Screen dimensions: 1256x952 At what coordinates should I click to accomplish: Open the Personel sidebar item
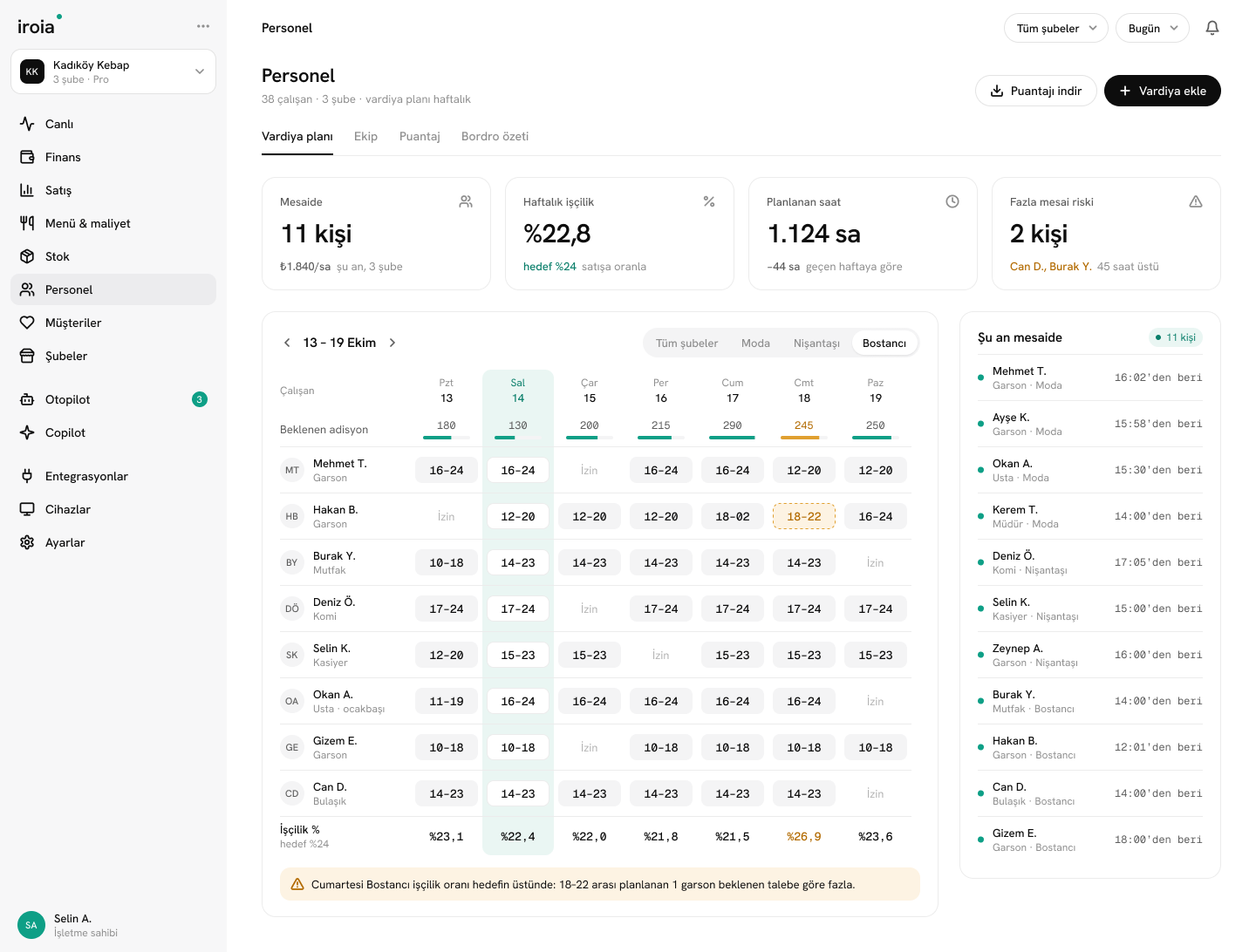click(x=113, y=289)
